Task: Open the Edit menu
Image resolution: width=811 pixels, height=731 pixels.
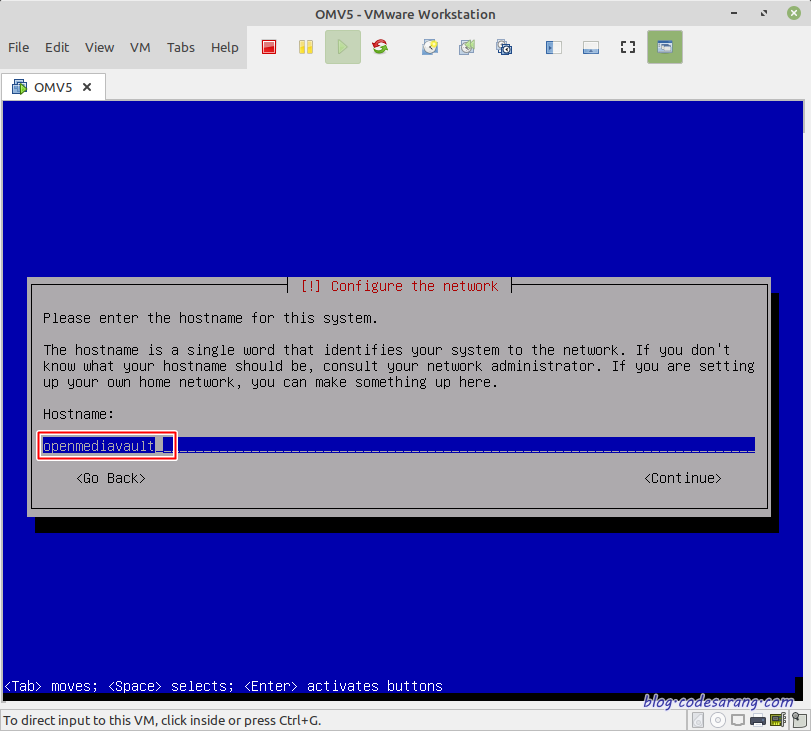Action: [57, 47]
